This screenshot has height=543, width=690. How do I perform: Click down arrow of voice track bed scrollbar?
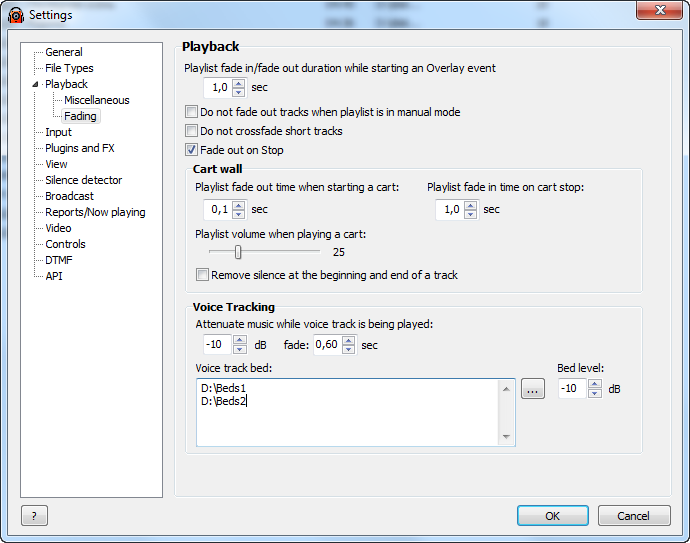point(506,437)
